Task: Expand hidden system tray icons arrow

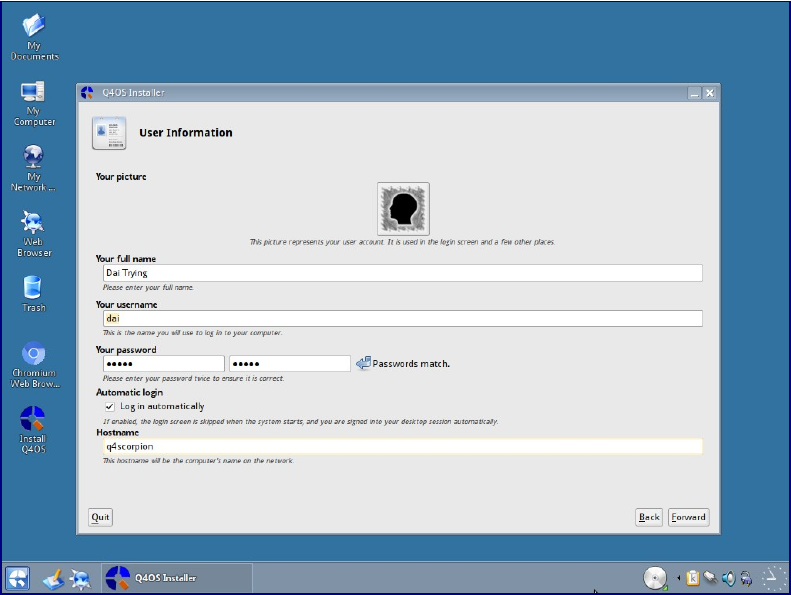Action: click(x=679, y=578)
